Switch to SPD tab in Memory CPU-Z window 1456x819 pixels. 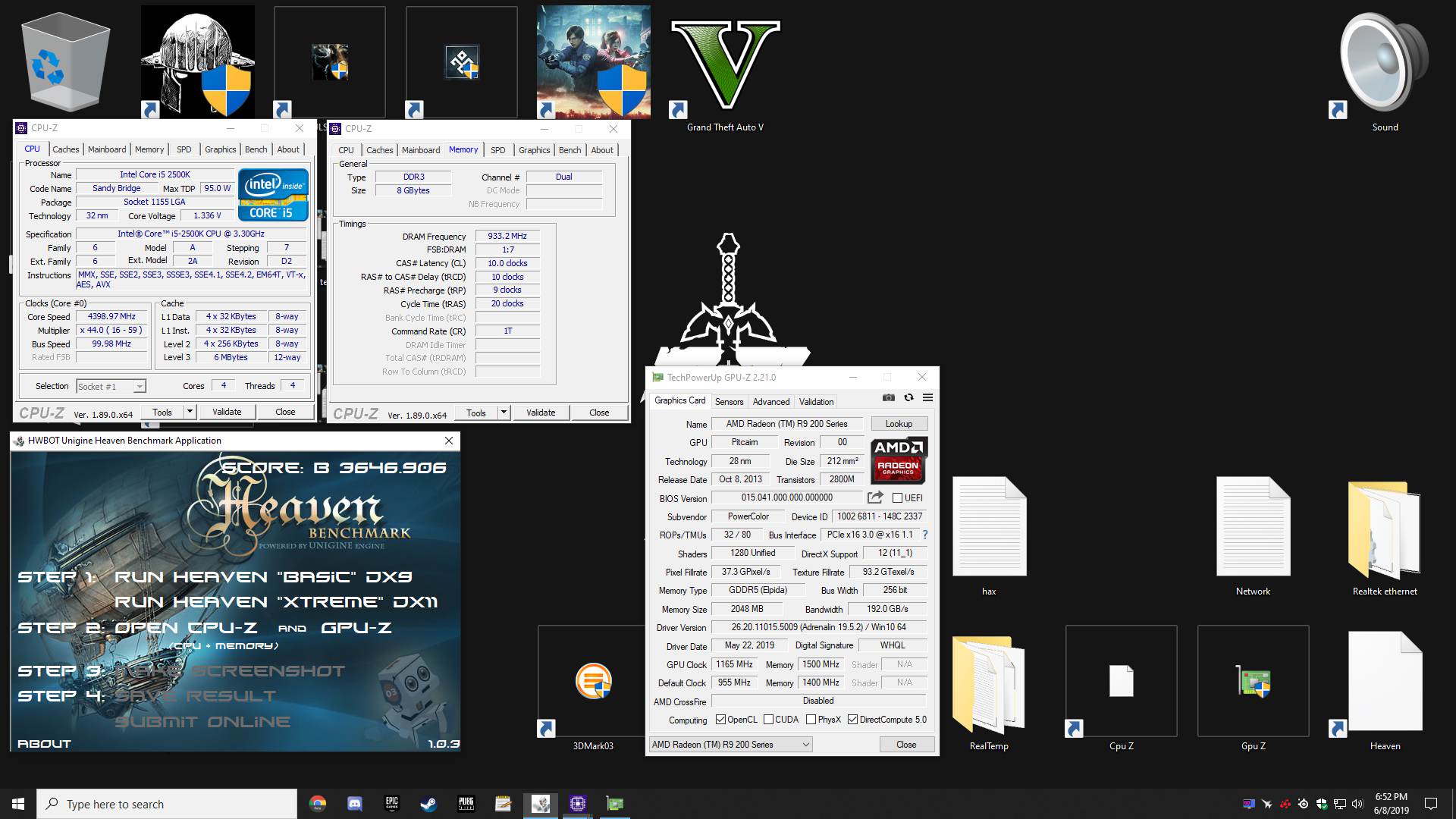pyautogui.click(x=497, y=150)
